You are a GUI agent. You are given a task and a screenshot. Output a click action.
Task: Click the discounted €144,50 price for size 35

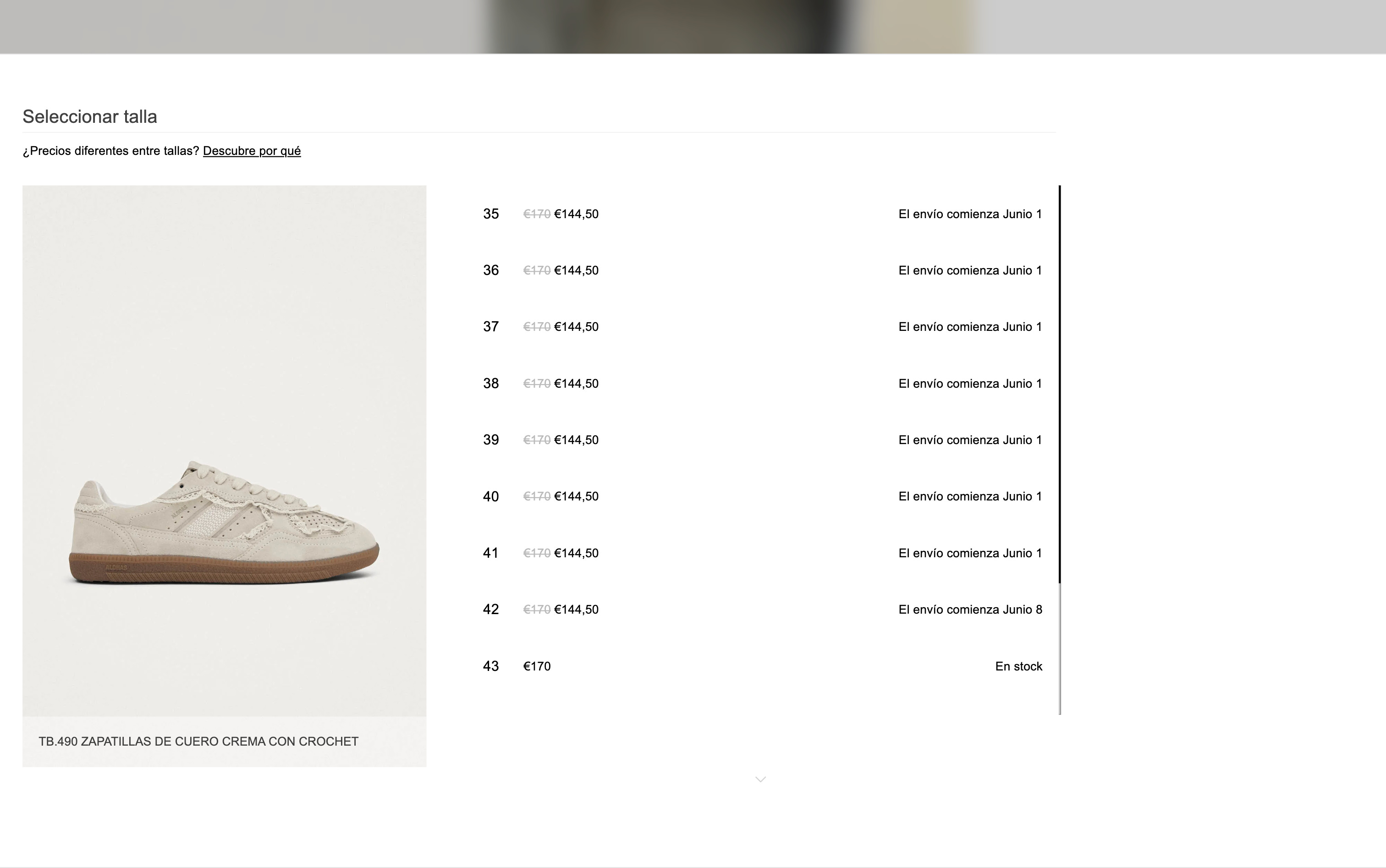click(577, 214)
